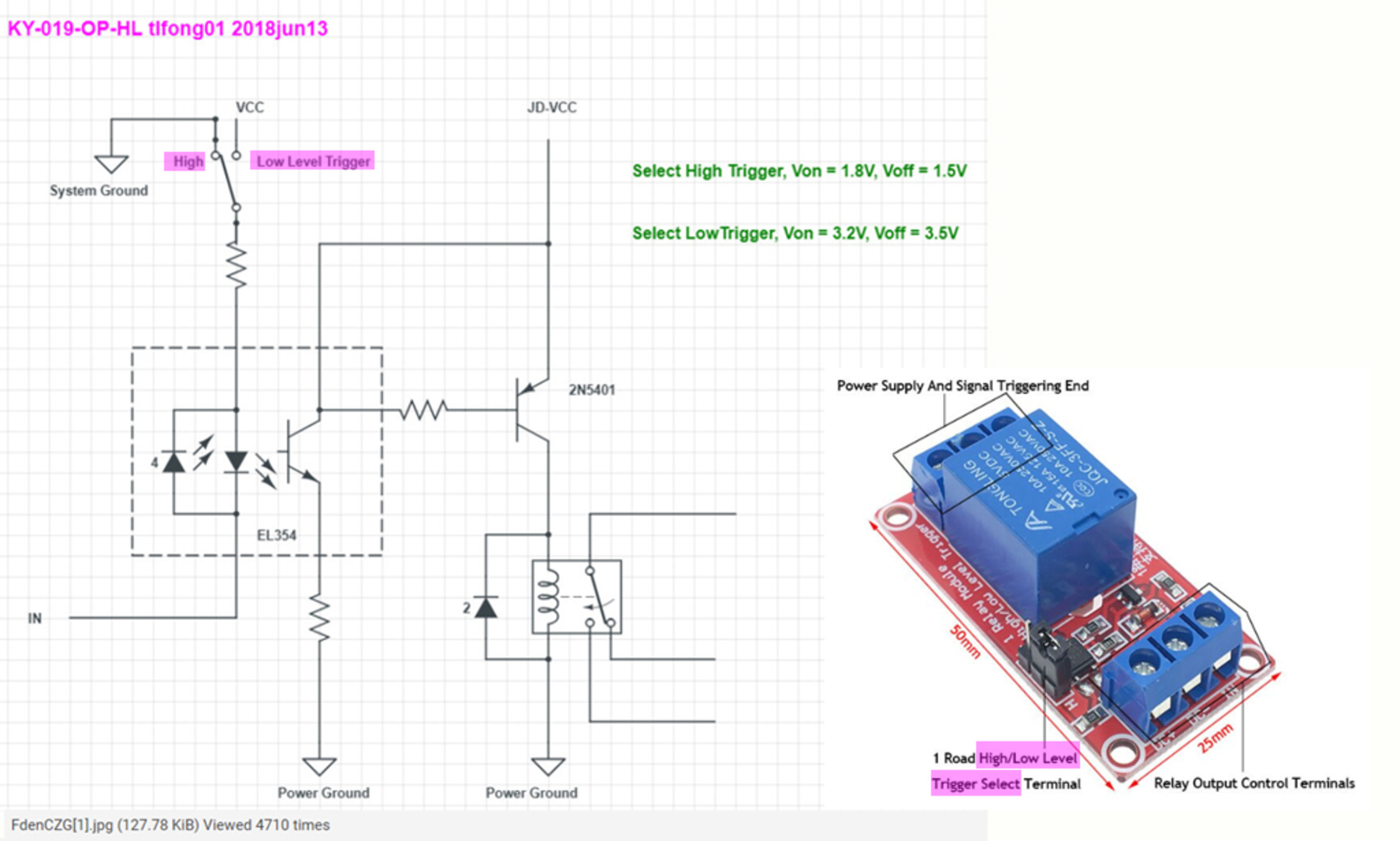This screenshot has height=841, width=1400.
Task: Click the ground symbol below the optocoupler resistor
Action: coord(319,766)
